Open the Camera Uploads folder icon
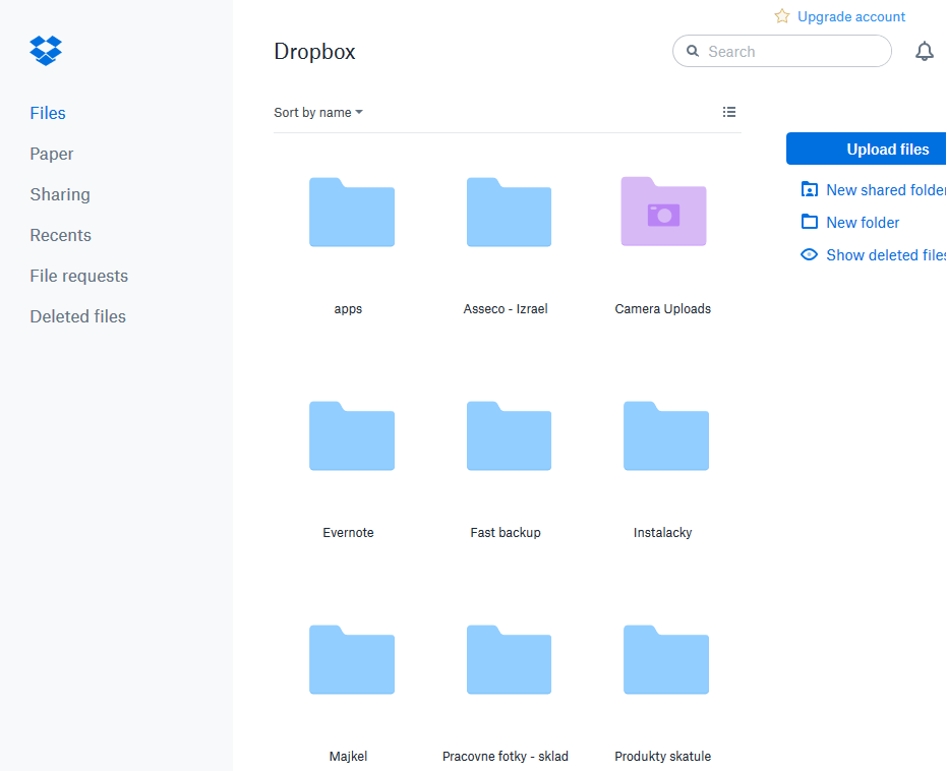This screenshot has height=771, width=947. pos(663,212)
